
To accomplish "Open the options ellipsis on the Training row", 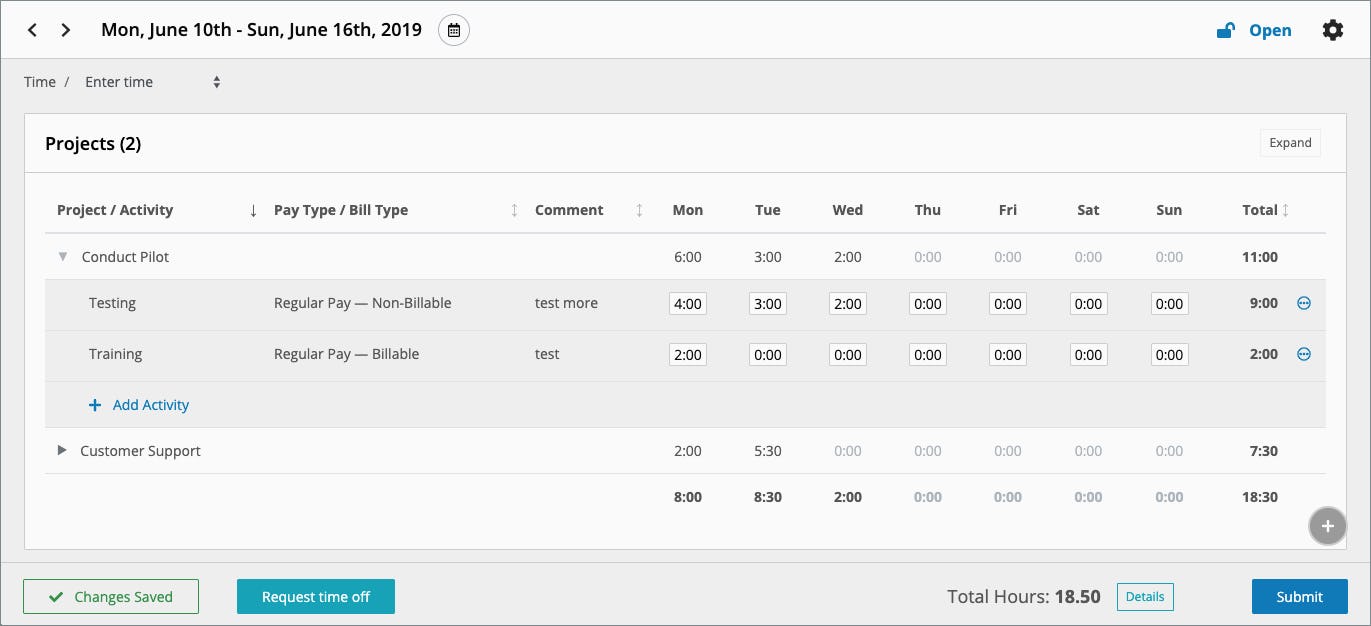I will (1303, 353).
